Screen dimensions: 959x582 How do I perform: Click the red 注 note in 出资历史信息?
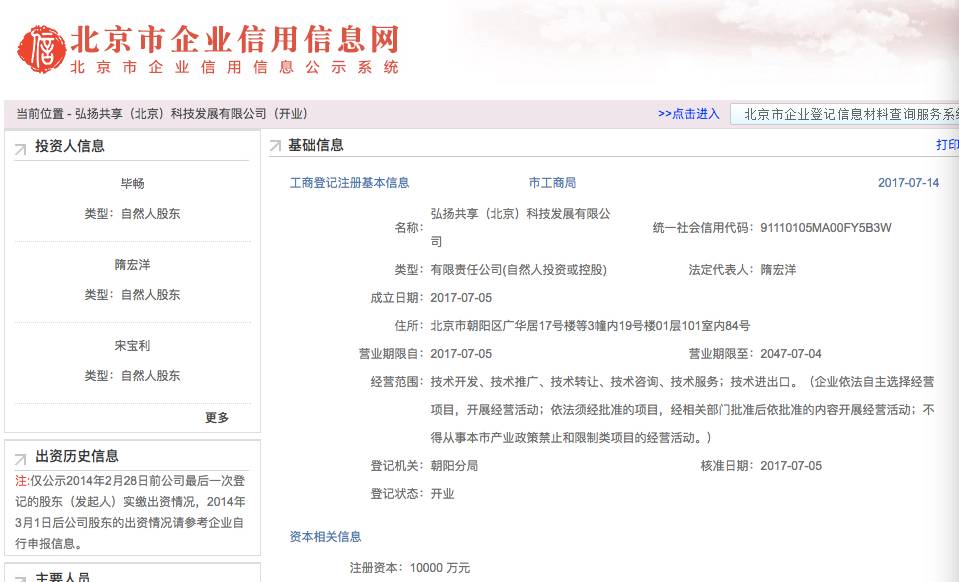pyautogui.click(x=22, y=481)
